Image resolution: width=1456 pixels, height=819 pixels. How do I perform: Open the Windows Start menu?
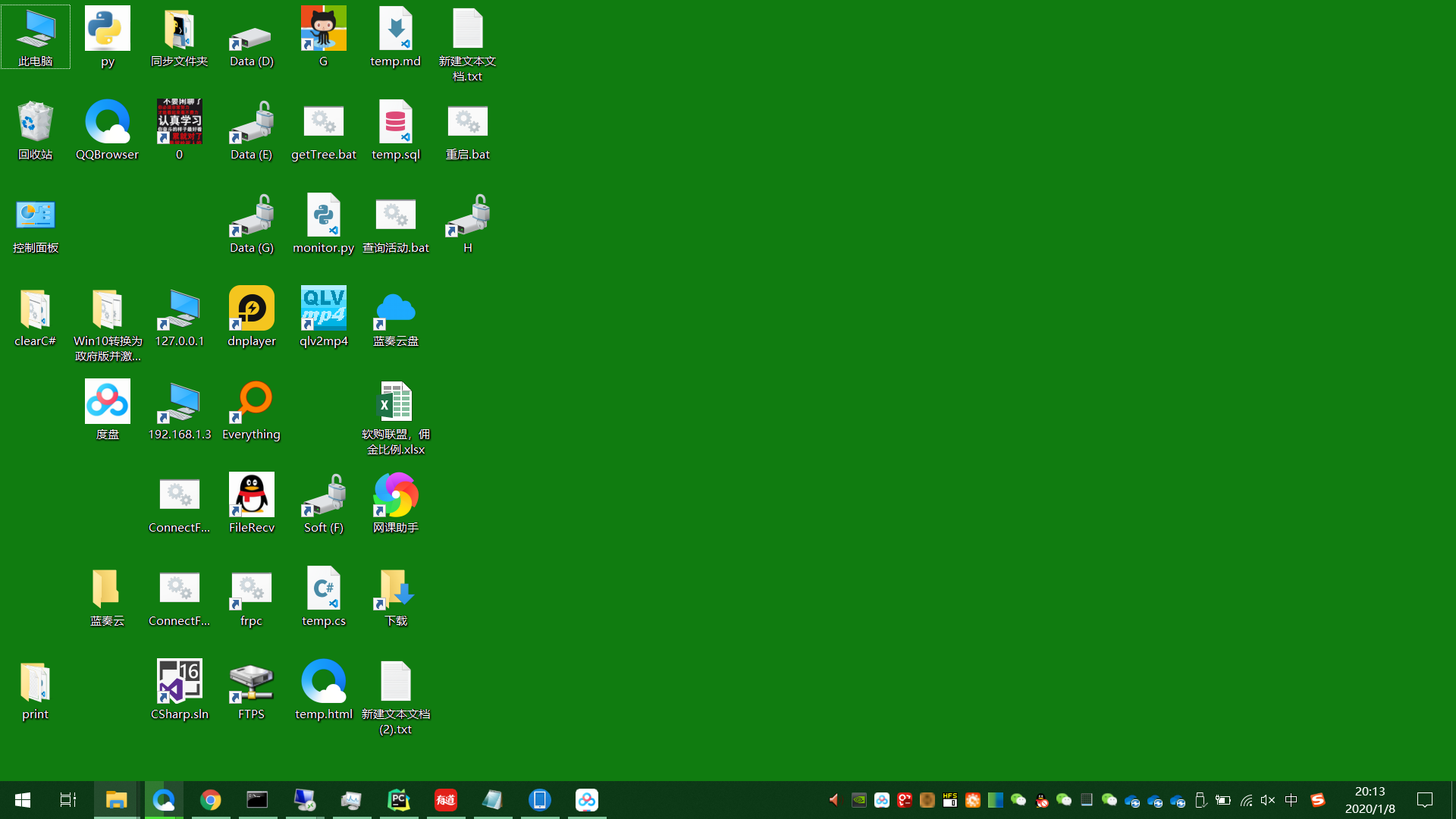pyautogui.click(x=22, y=799)
